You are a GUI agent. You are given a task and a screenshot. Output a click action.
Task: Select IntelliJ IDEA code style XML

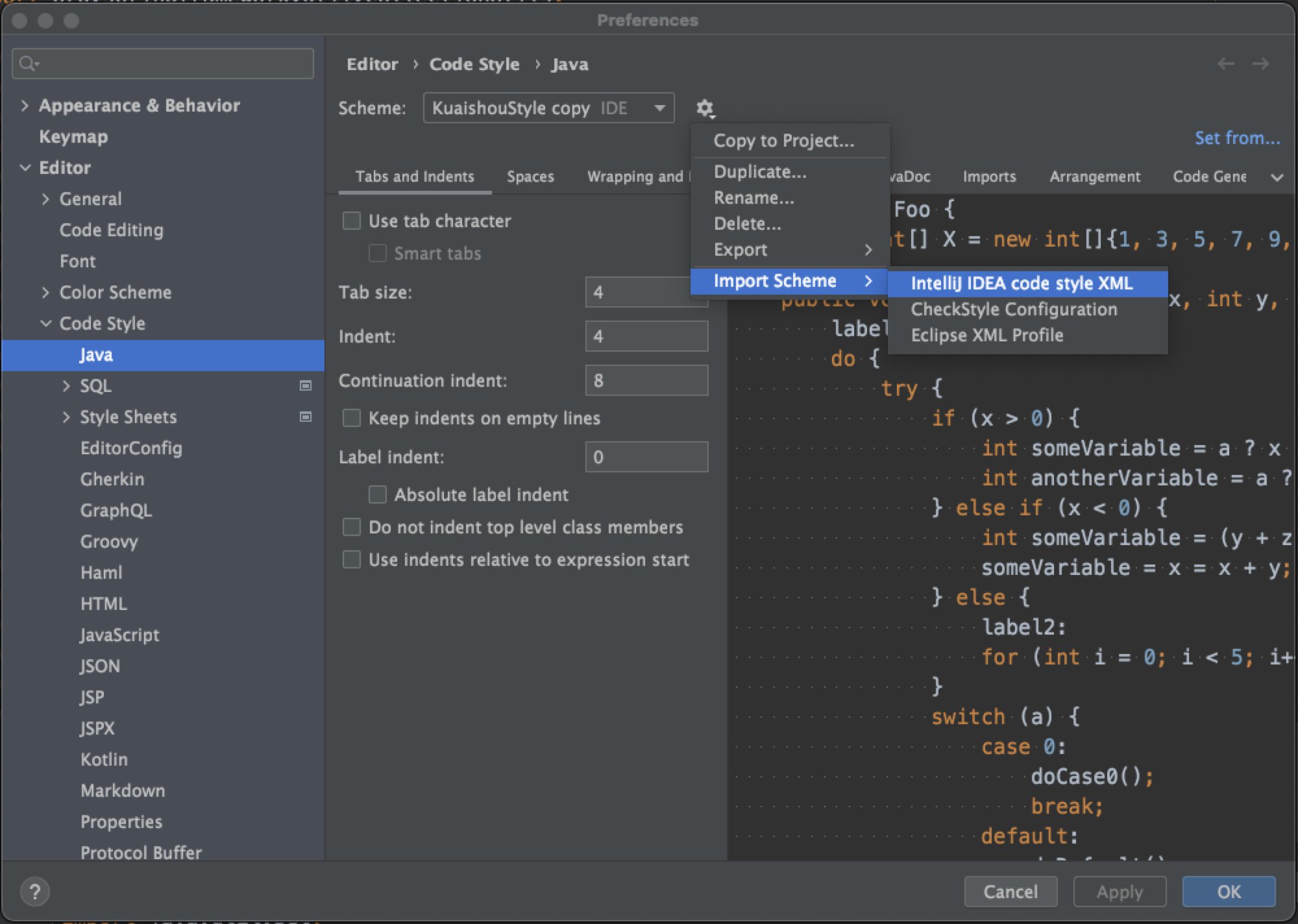click(x=1022, y=284)
